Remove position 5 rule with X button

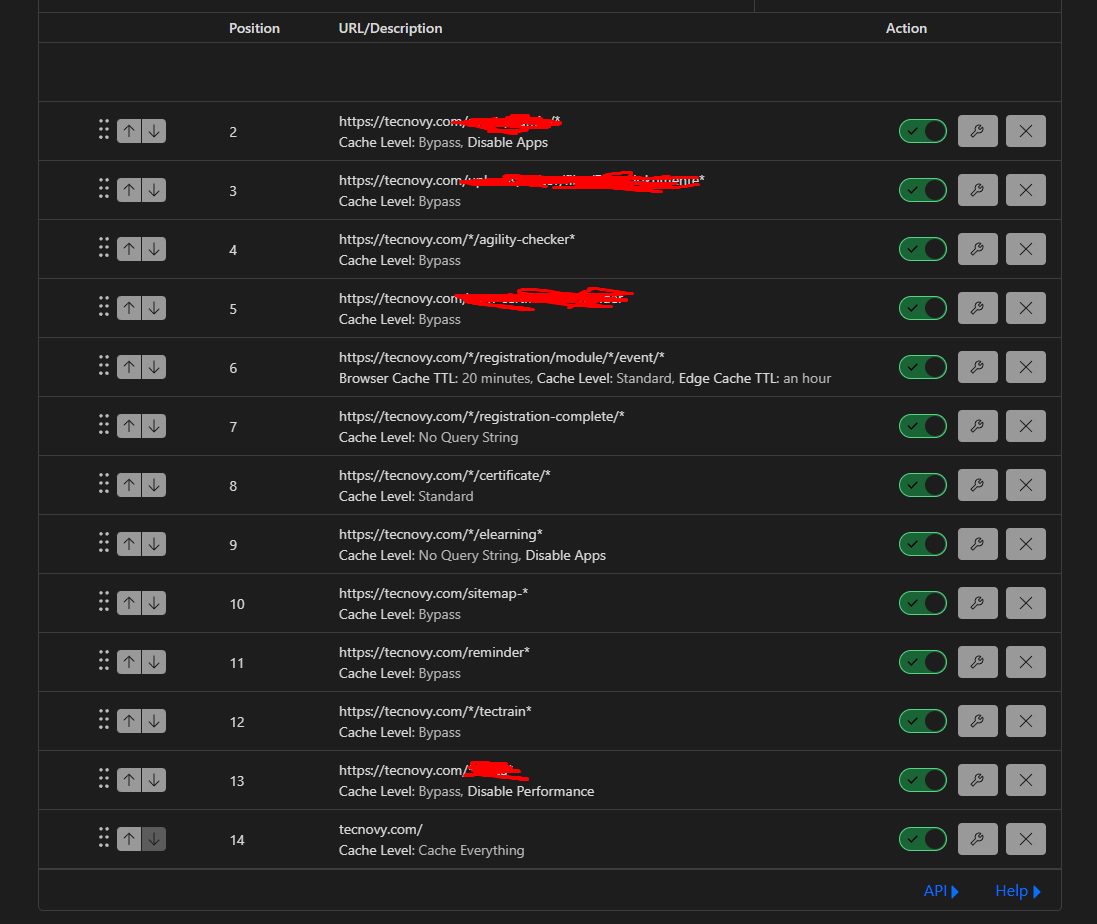point(1026,308)
